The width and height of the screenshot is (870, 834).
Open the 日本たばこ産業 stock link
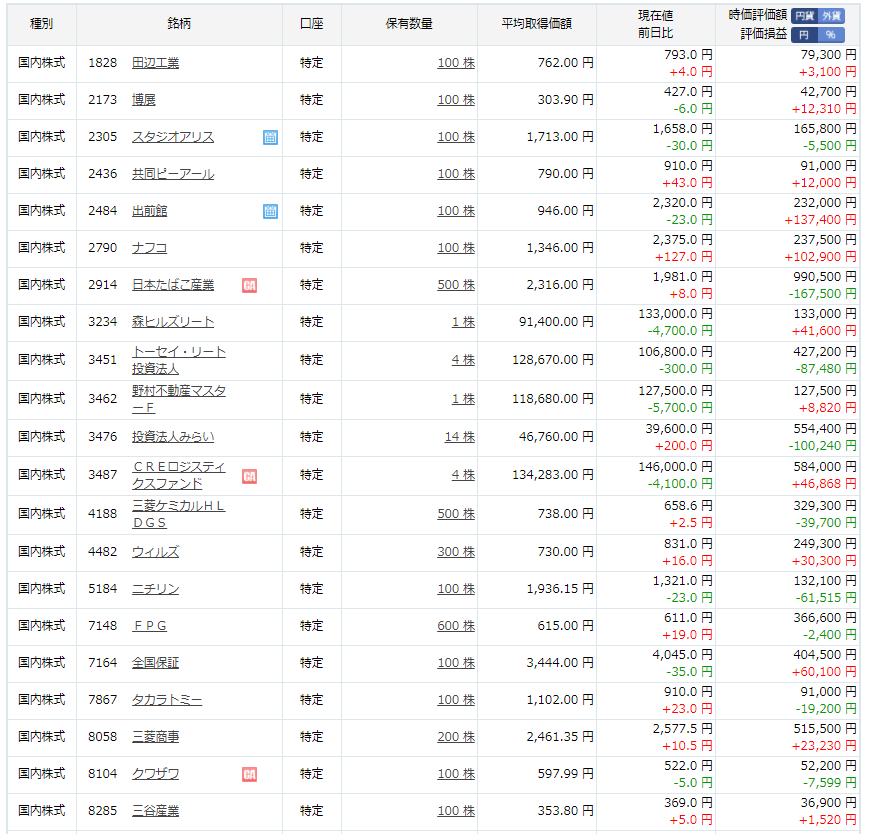173,285
